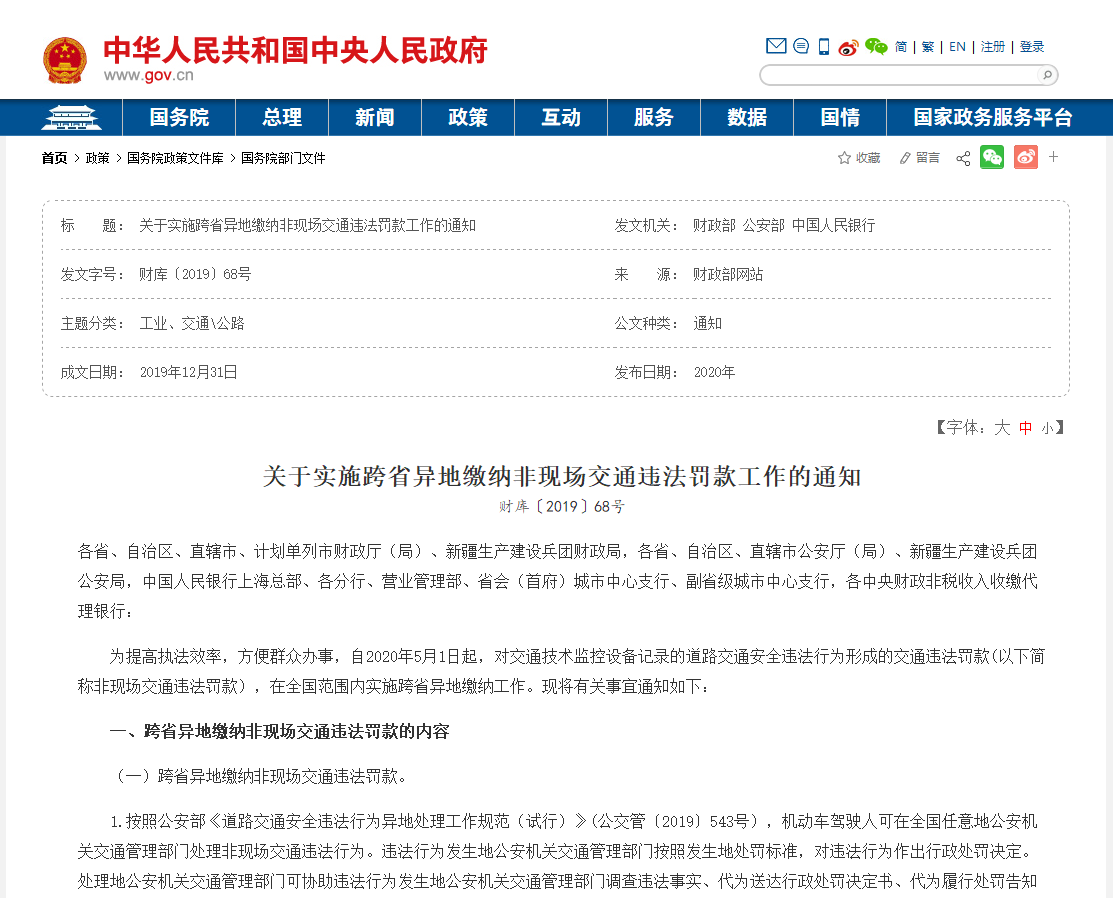
Task: Click into the site search field
Action: coord(900,75)
